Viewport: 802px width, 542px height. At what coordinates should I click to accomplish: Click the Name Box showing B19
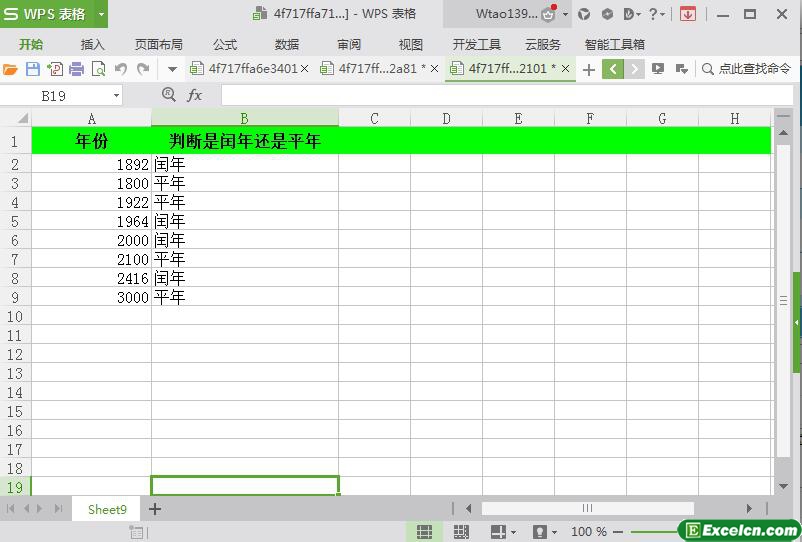(x=55, y=96)
